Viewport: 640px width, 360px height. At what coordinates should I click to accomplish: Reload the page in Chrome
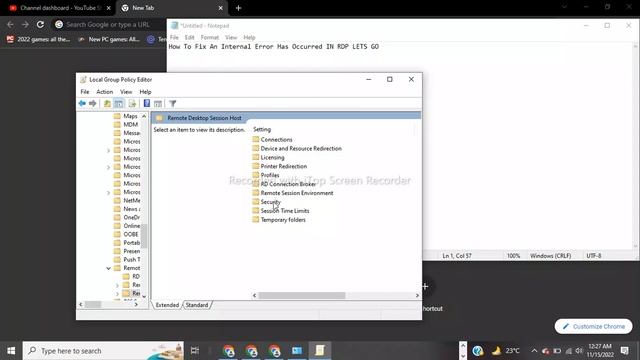pyautogui.click(x=40, y=24)
